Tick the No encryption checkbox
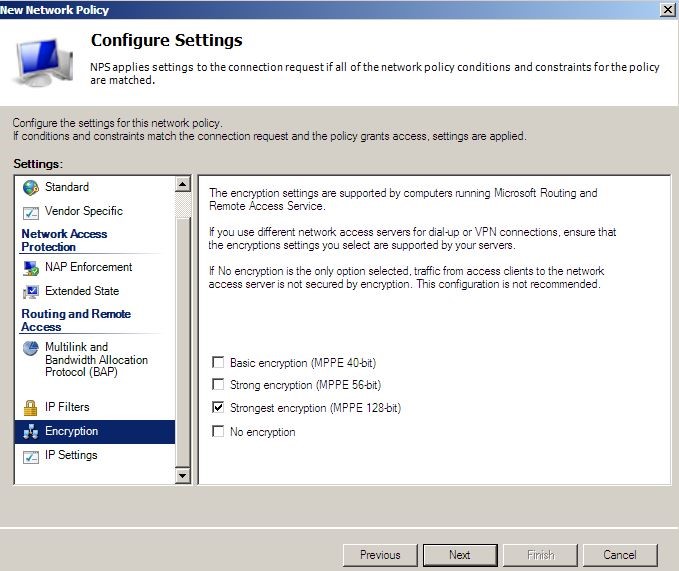The height and width of the screenshot is (571, 679). [x=218, y=432]
